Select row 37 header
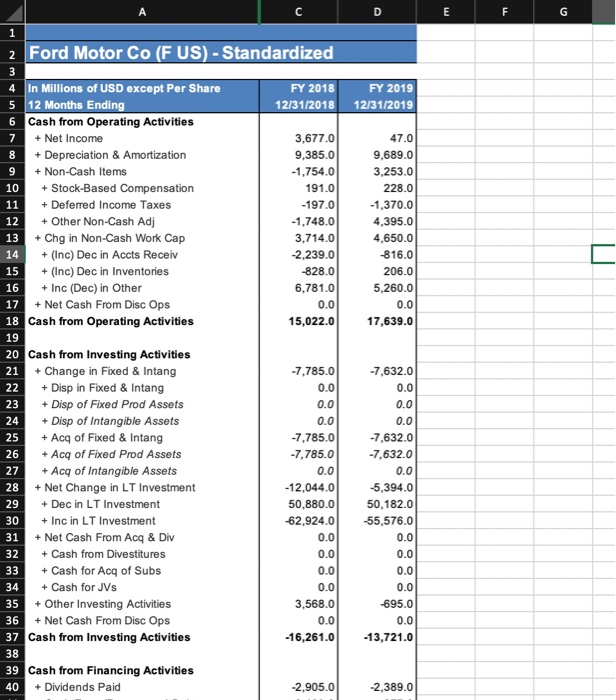Screen dimensions: 616x700 pyautogui.click(x=12, y=637)
